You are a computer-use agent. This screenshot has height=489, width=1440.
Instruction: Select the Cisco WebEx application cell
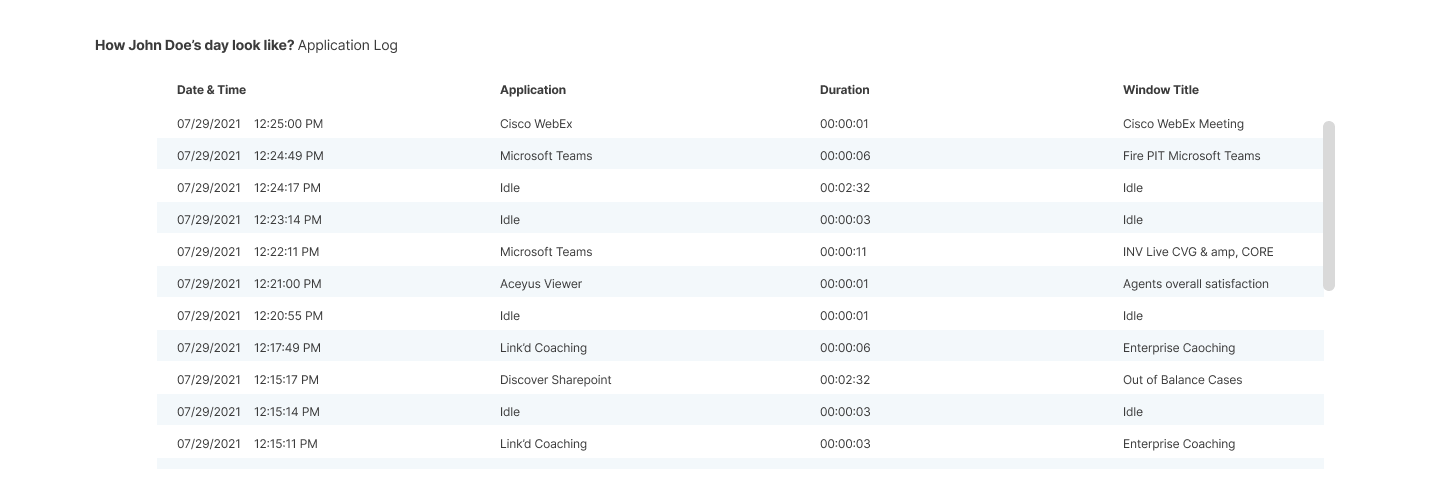pyautogui.click(x=536, y=124)
